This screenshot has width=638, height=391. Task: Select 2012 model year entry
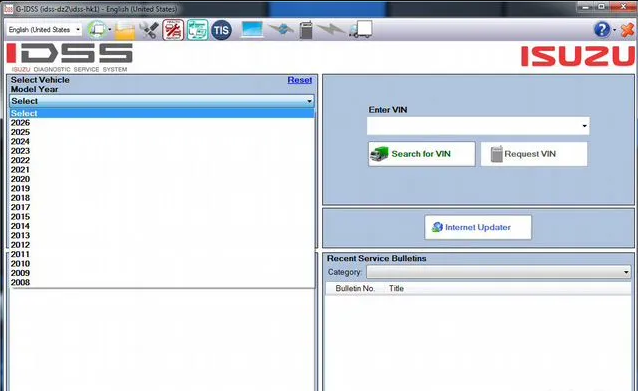tap(162, 244)
